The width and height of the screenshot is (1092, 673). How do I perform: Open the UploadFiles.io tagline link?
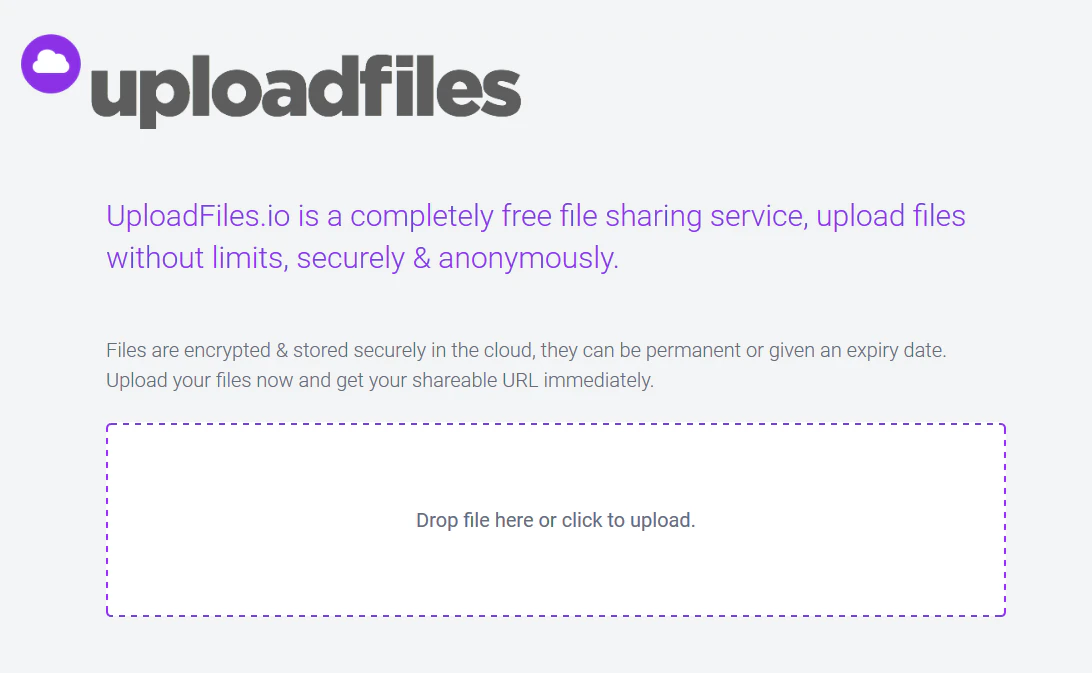536,236
